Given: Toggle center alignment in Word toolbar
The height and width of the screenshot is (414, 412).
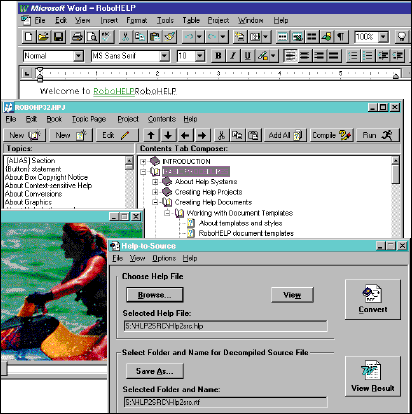Looking at the screenshot, I should 304,56.
